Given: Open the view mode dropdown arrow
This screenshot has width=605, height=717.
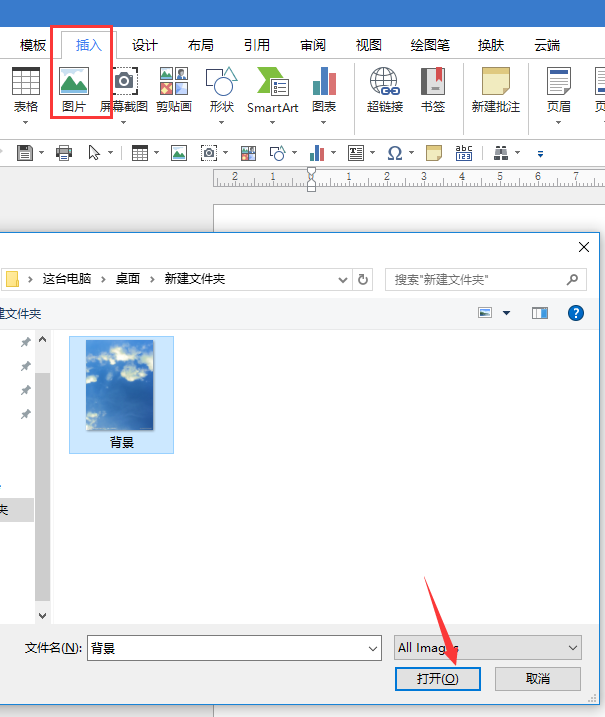Looking at the screenshot, I should point(506,313).
